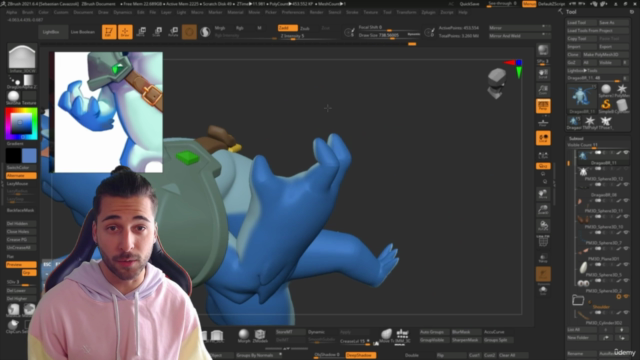Click Make PolyMesh3D button
Screen dimensions: 640x360
click(606, 54)
